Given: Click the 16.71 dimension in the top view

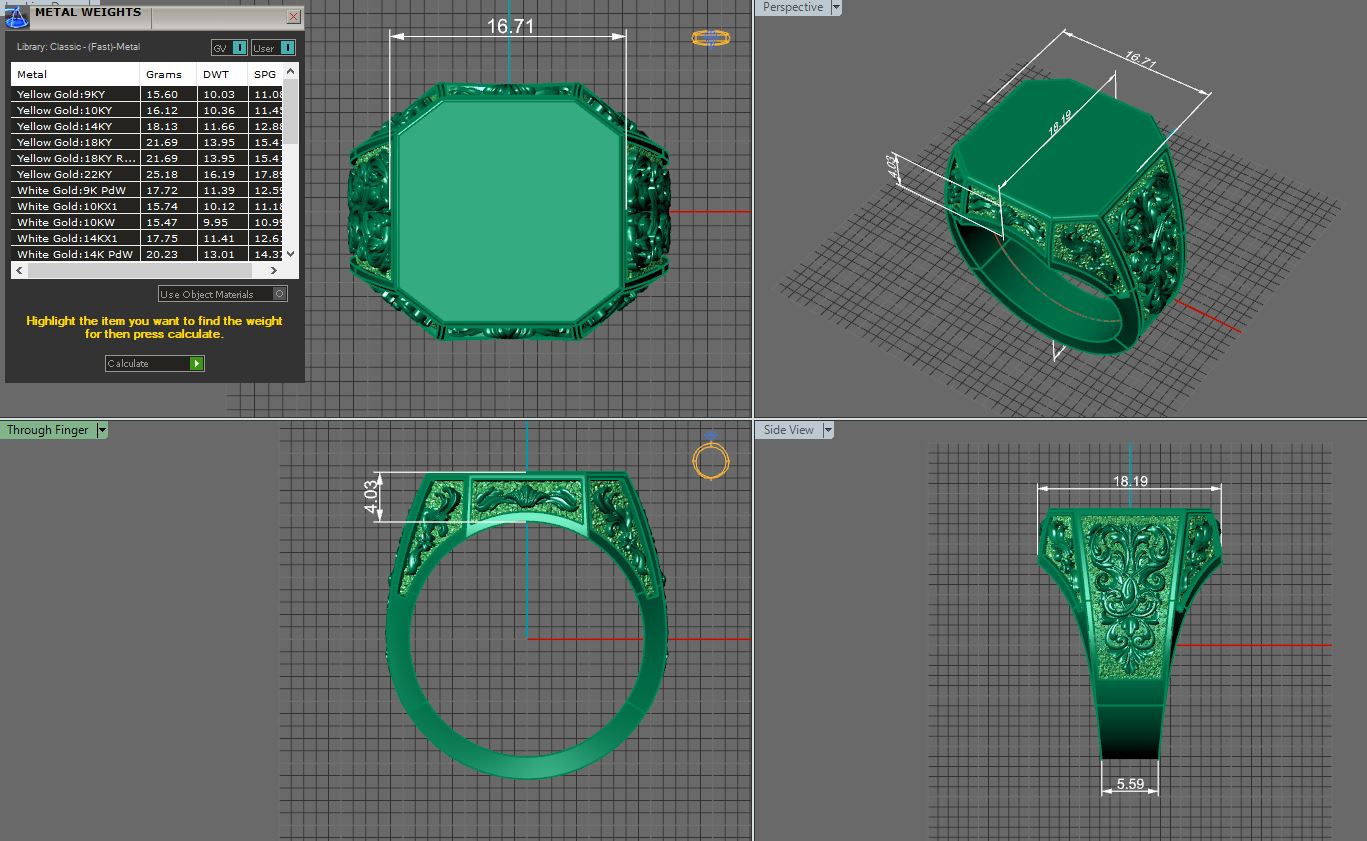Looking at the screenshot, I should pos(510,27).
